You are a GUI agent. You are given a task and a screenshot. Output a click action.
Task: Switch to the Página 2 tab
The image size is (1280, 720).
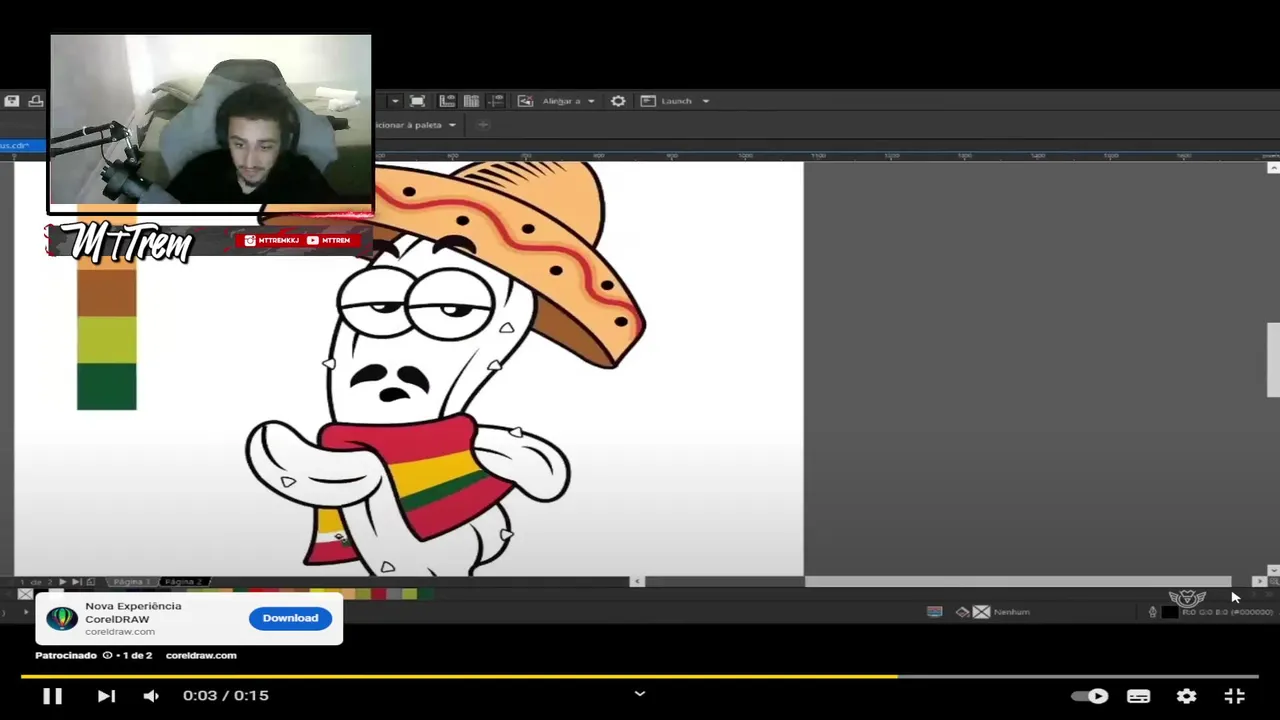point(184,582)
